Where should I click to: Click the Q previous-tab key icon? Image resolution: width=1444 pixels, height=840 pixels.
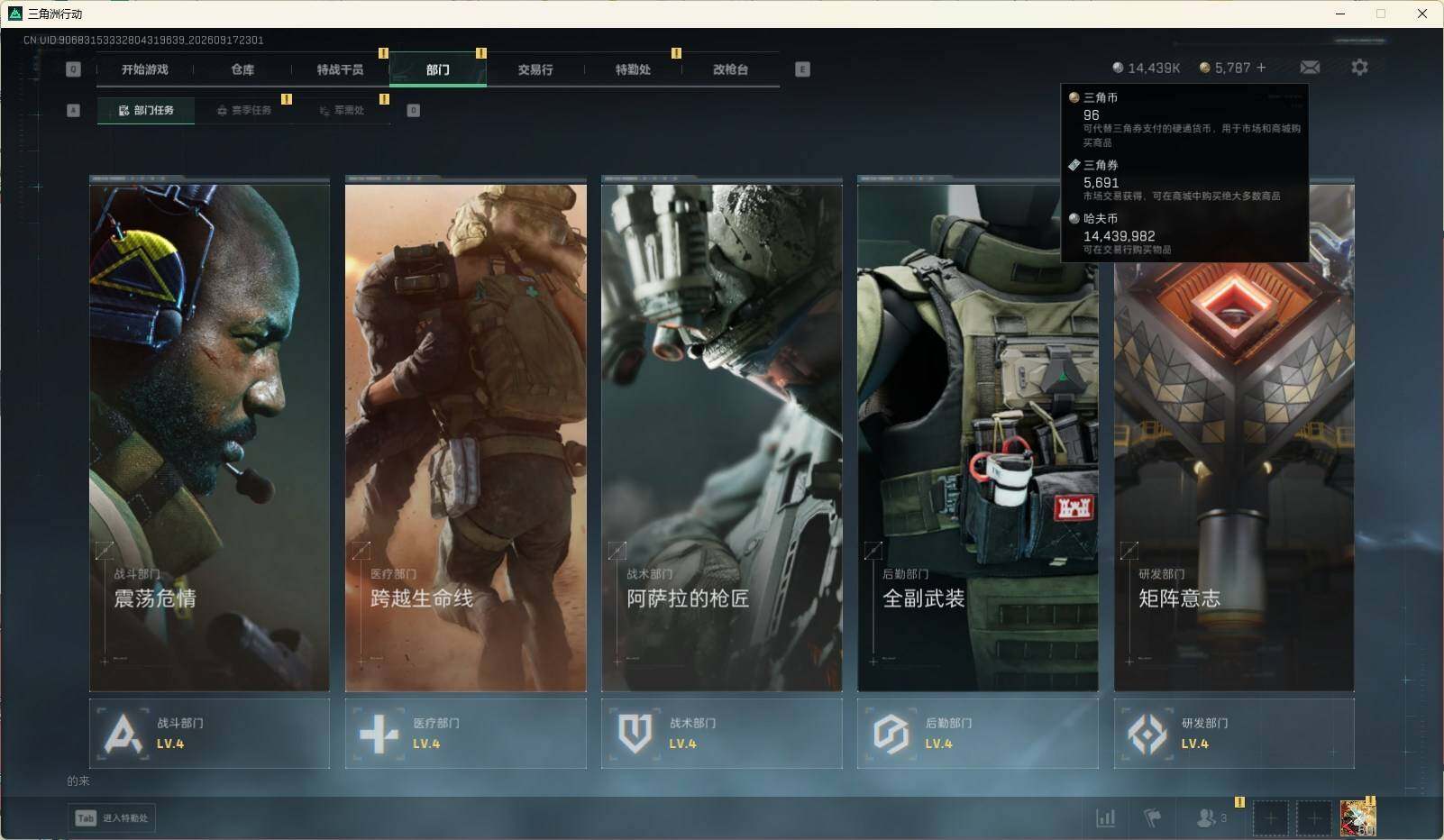[x=74, y=69]
